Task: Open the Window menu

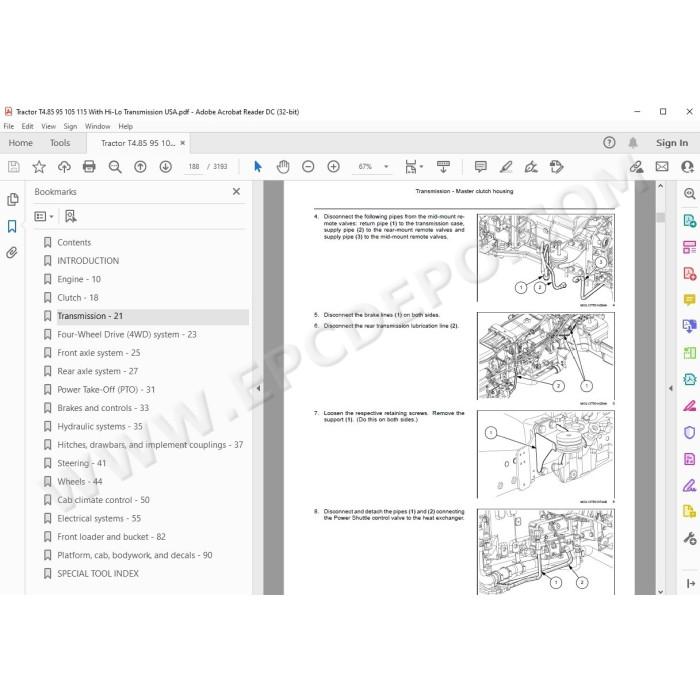Action: pyautogui.click(x=97, y=126)
